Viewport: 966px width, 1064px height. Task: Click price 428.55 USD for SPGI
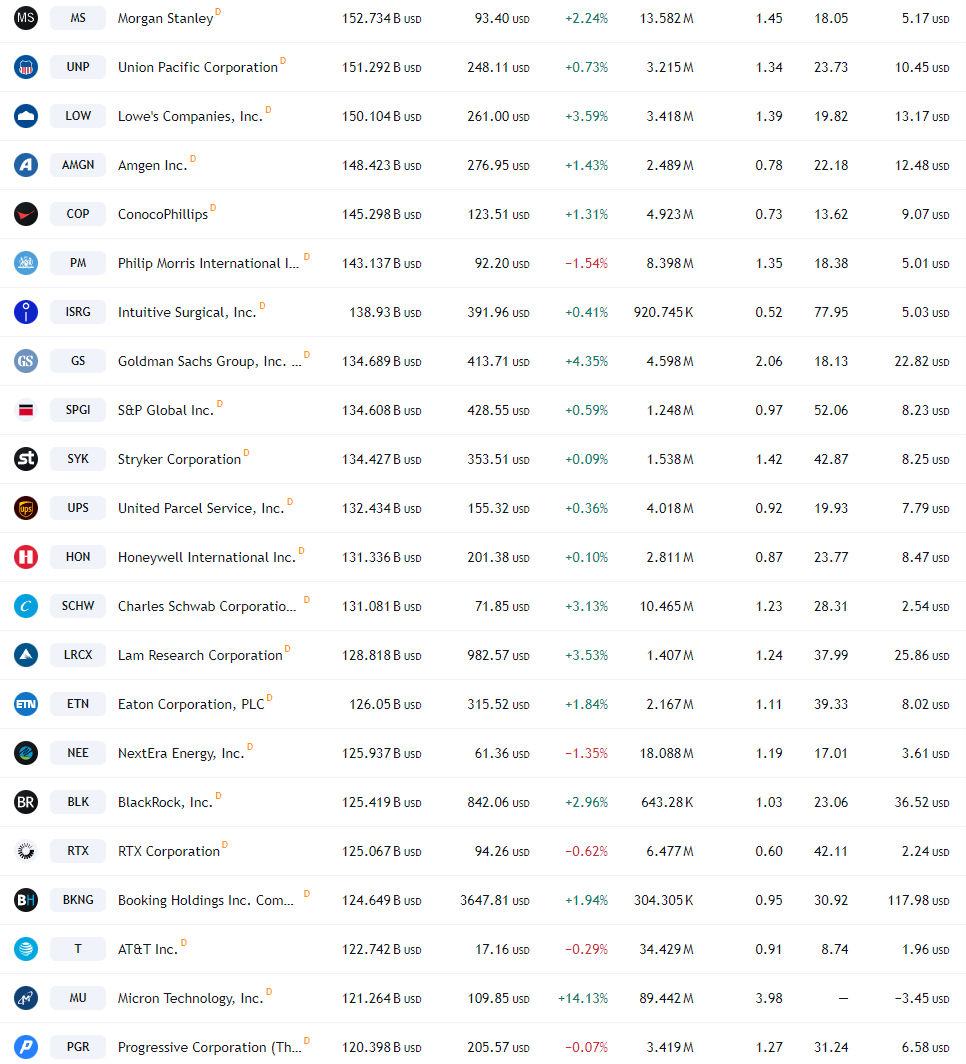(498, 410)
